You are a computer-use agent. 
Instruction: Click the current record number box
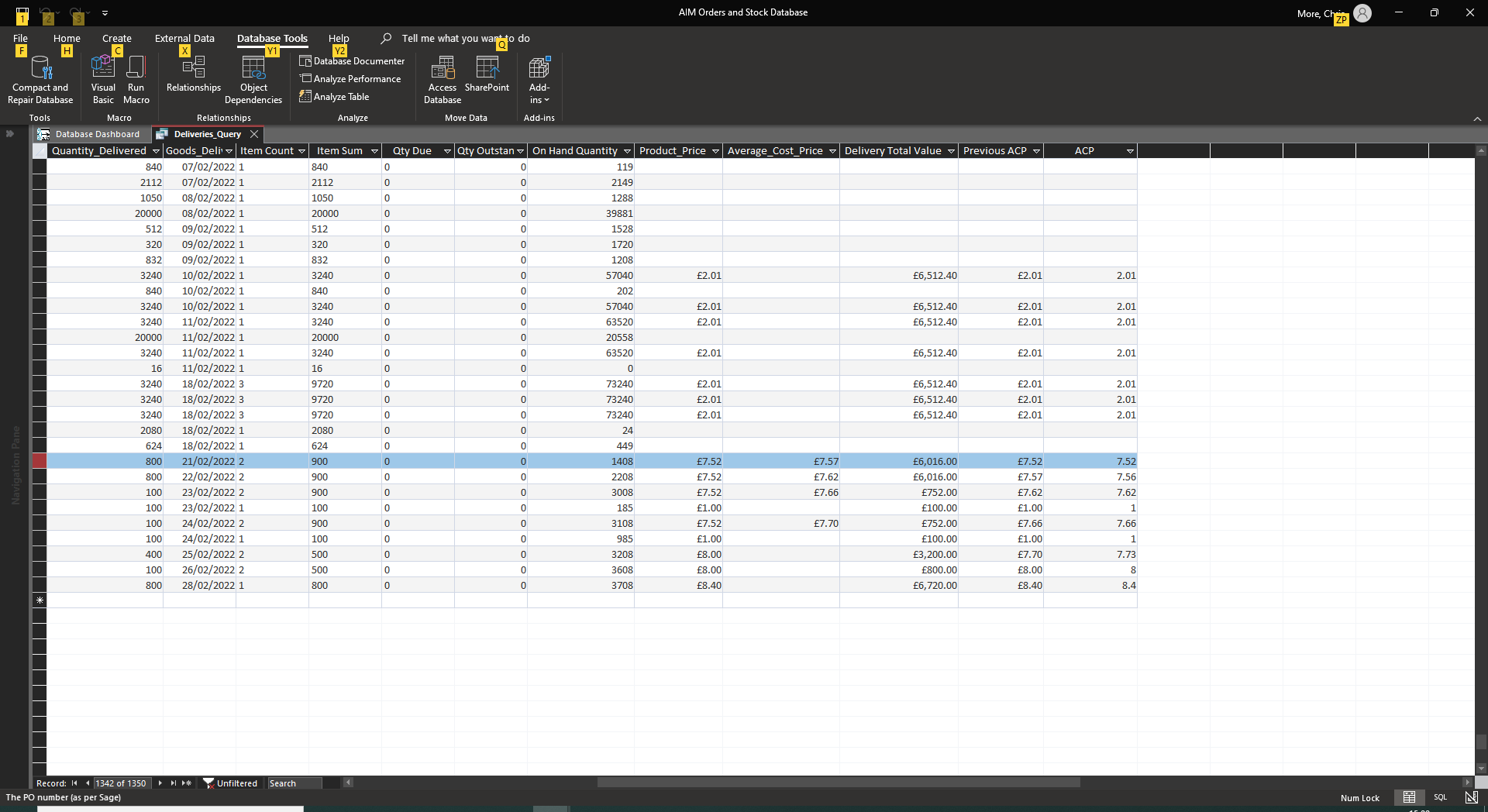coord(122,783)
